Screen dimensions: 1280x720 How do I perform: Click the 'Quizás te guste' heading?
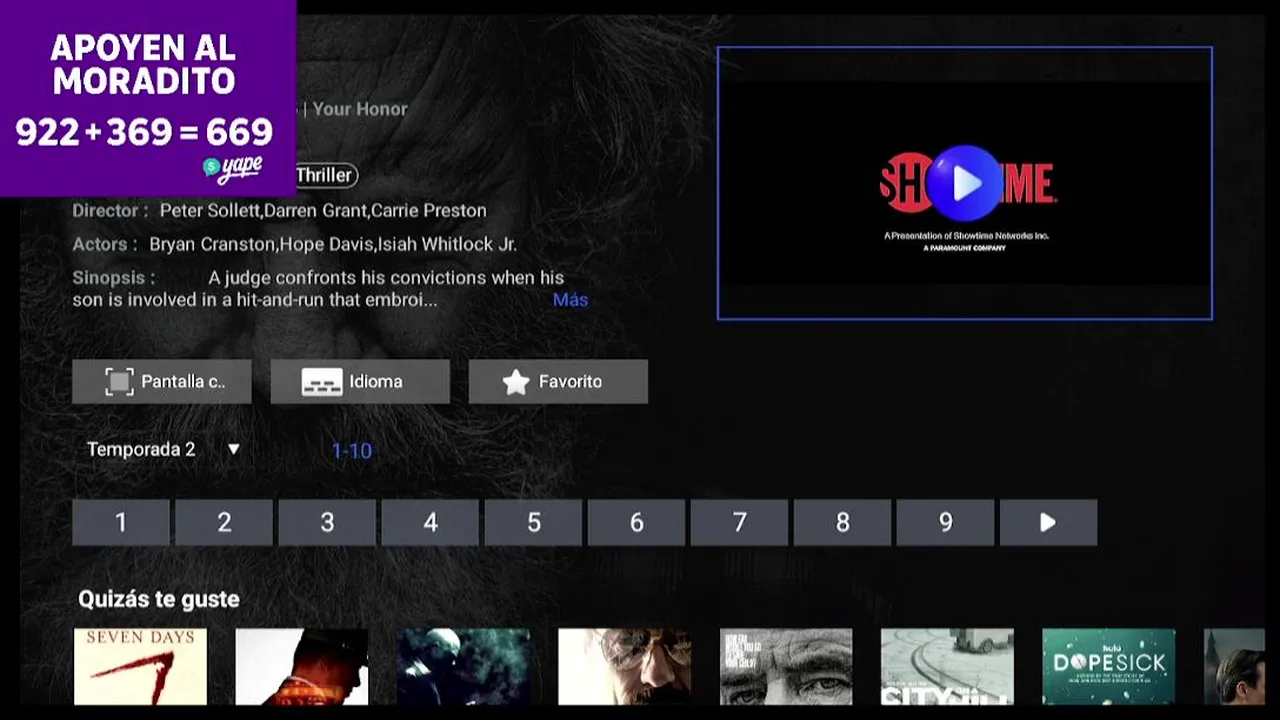pyautogui.click(x=159, y=599)
